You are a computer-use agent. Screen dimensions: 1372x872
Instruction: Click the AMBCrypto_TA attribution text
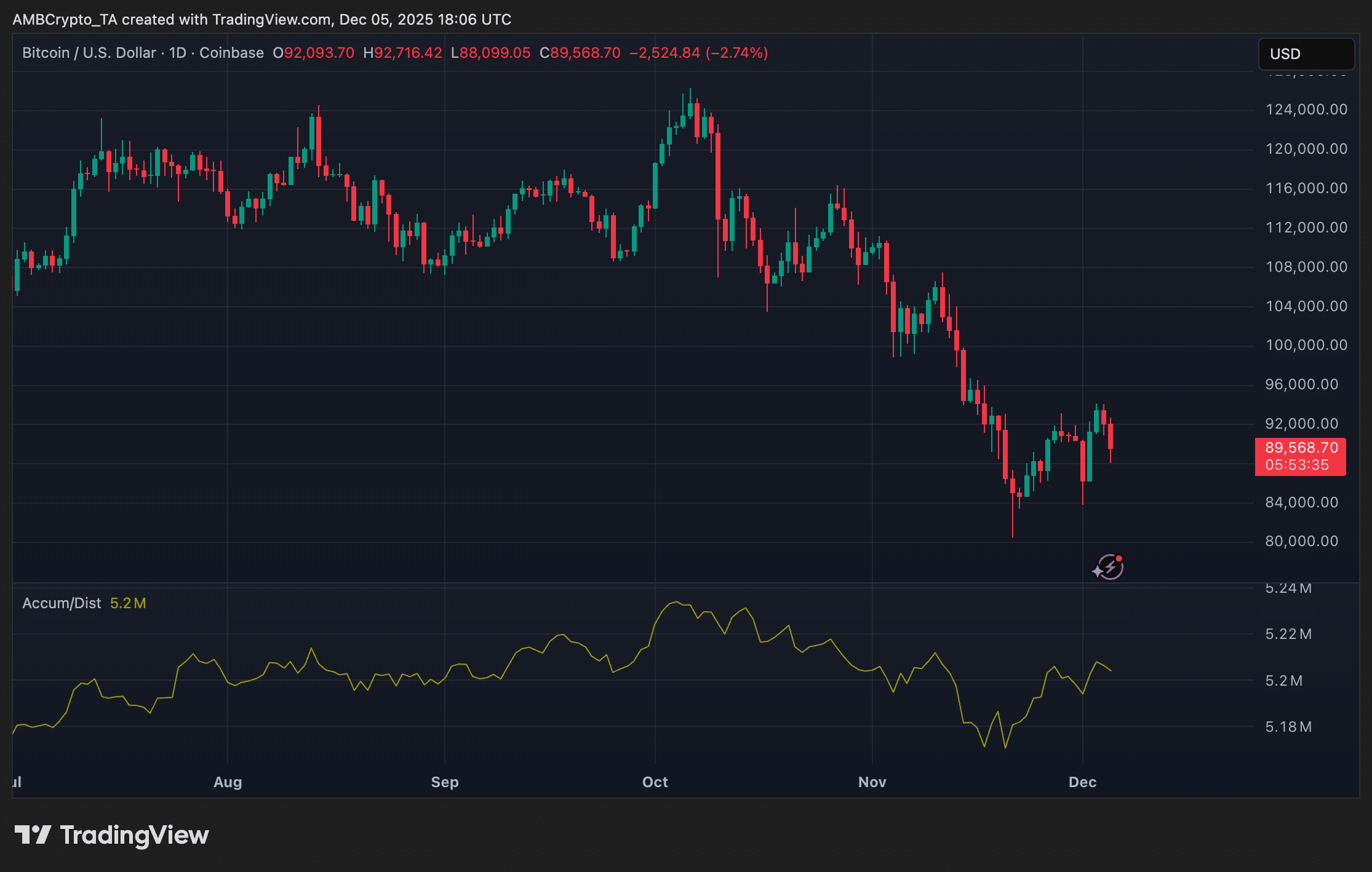coord(68,19)
